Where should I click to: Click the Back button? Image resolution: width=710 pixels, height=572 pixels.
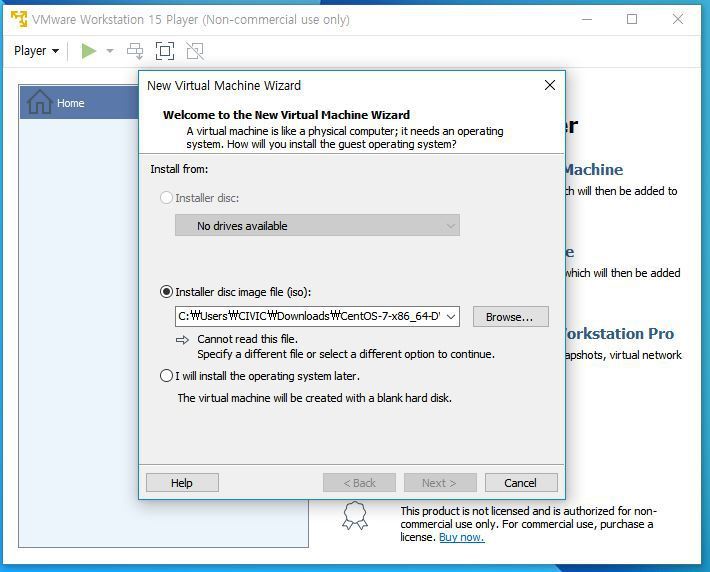359,483
